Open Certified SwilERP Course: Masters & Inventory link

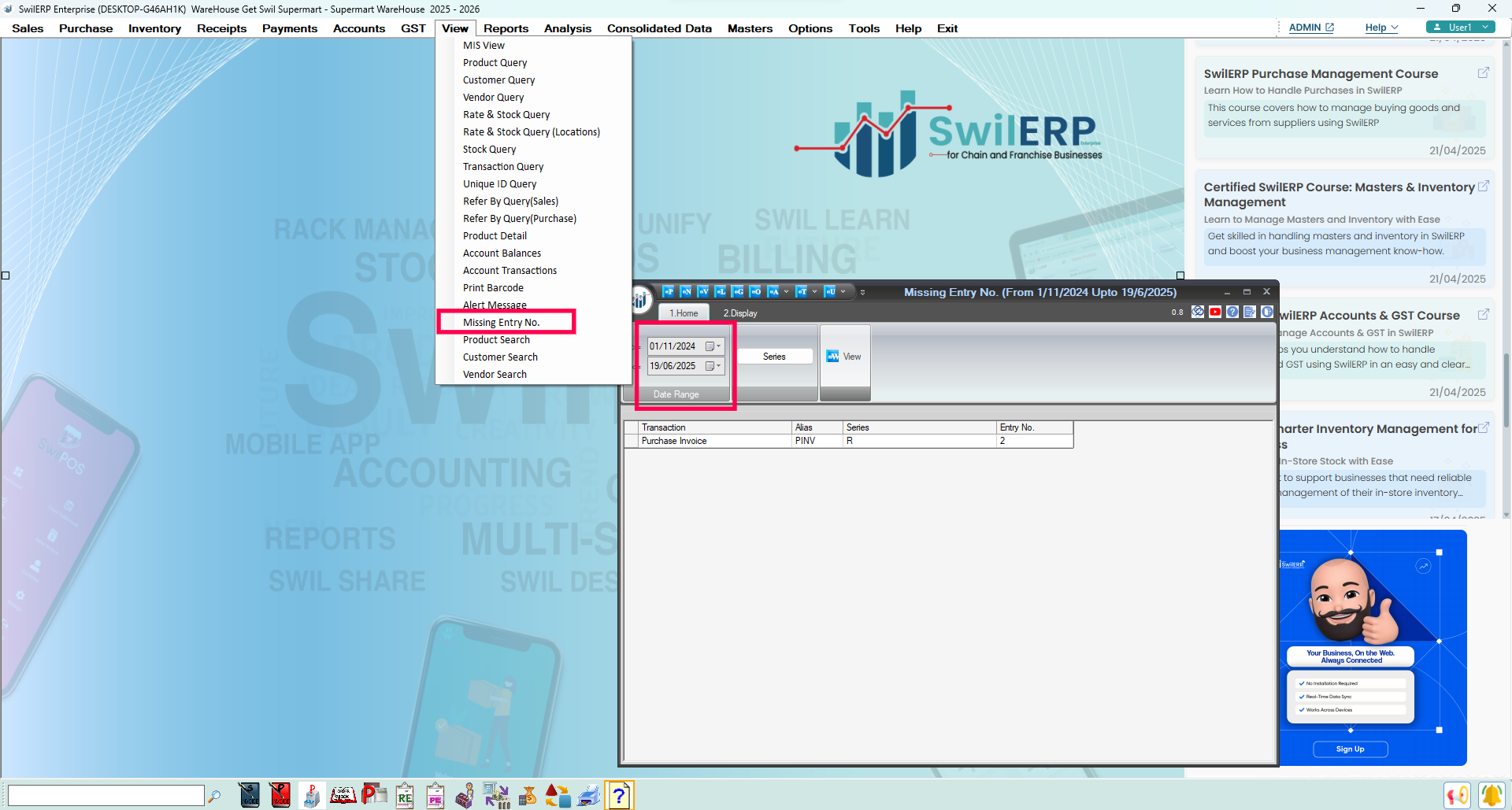pos(1339,194)
